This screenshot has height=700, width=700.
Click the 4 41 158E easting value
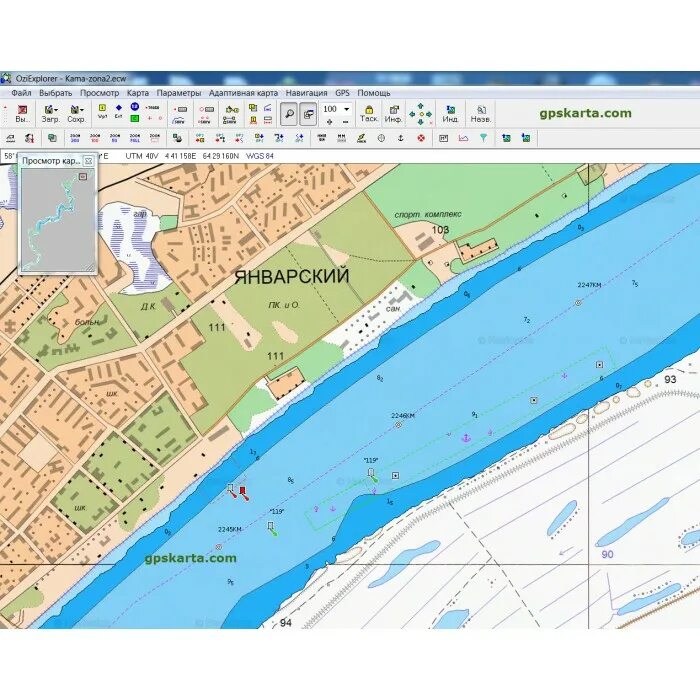point(180,156)
